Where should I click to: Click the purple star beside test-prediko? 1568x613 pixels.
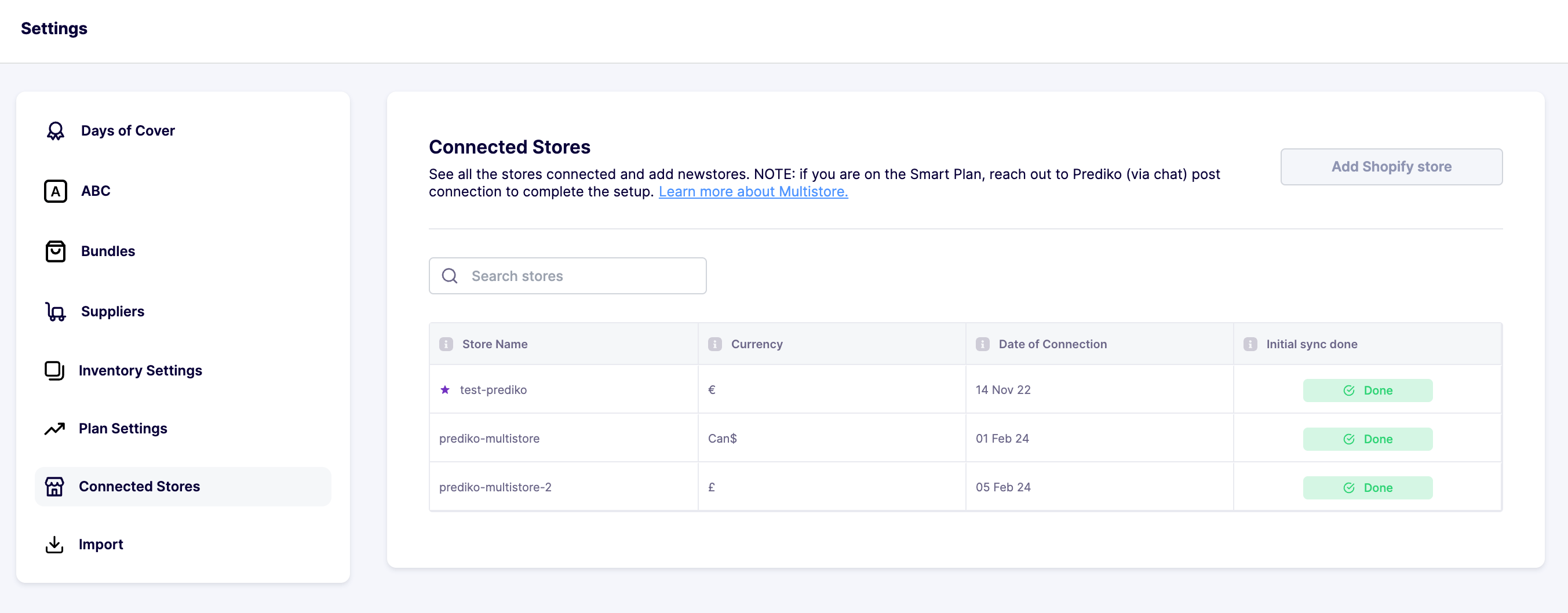[445, 389]
